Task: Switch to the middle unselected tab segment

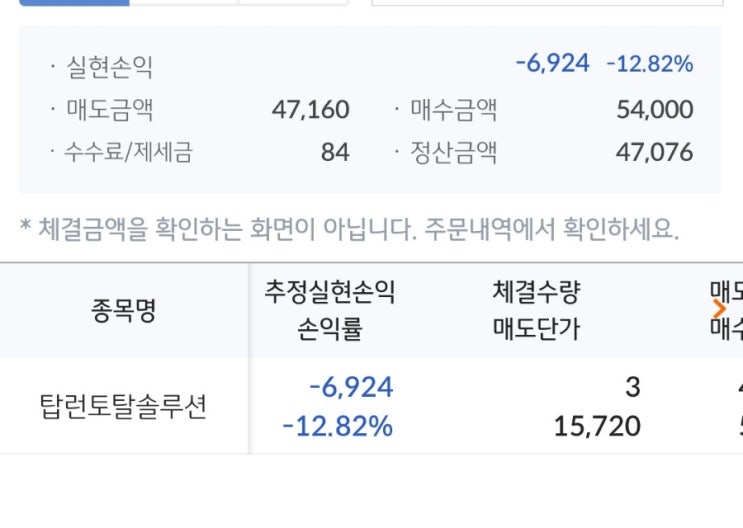Action: click(x=184, y=2)
